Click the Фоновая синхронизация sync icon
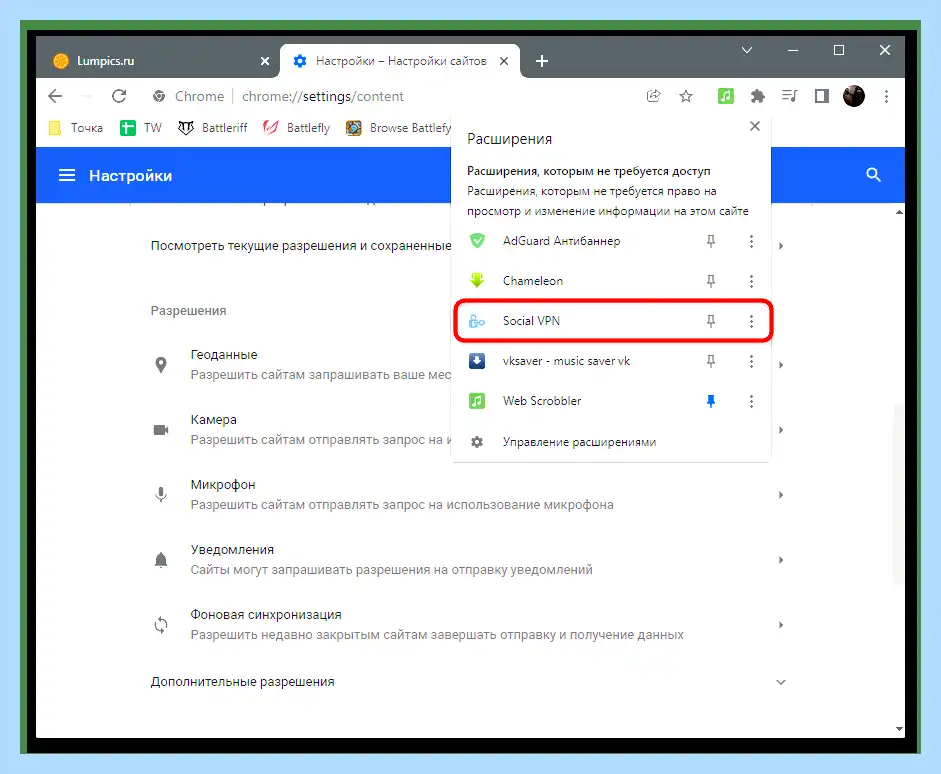The height and width of the screenshot is (774, 941). 161,625
